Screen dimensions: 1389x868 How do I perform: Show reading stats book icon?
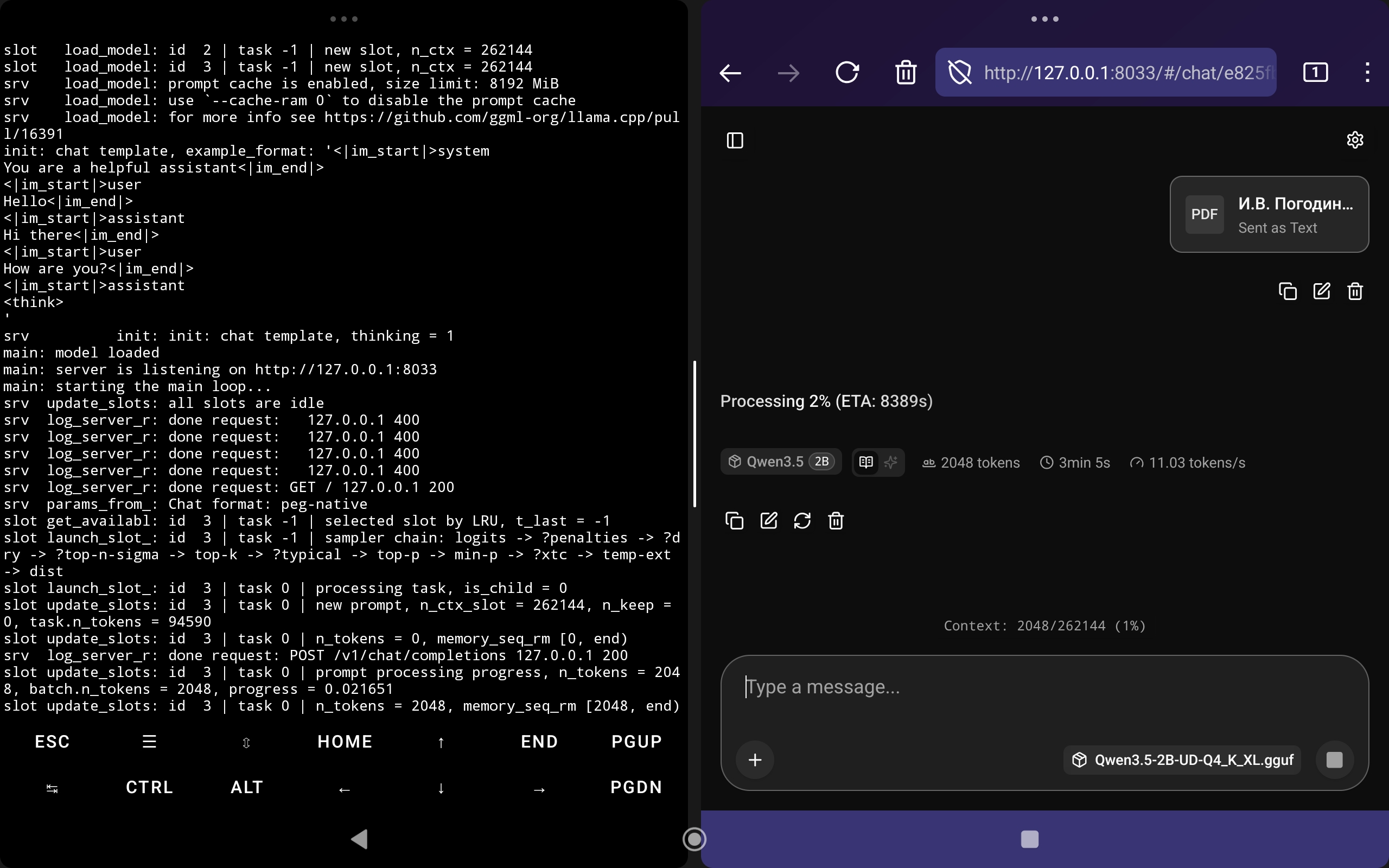click(866, 462)
